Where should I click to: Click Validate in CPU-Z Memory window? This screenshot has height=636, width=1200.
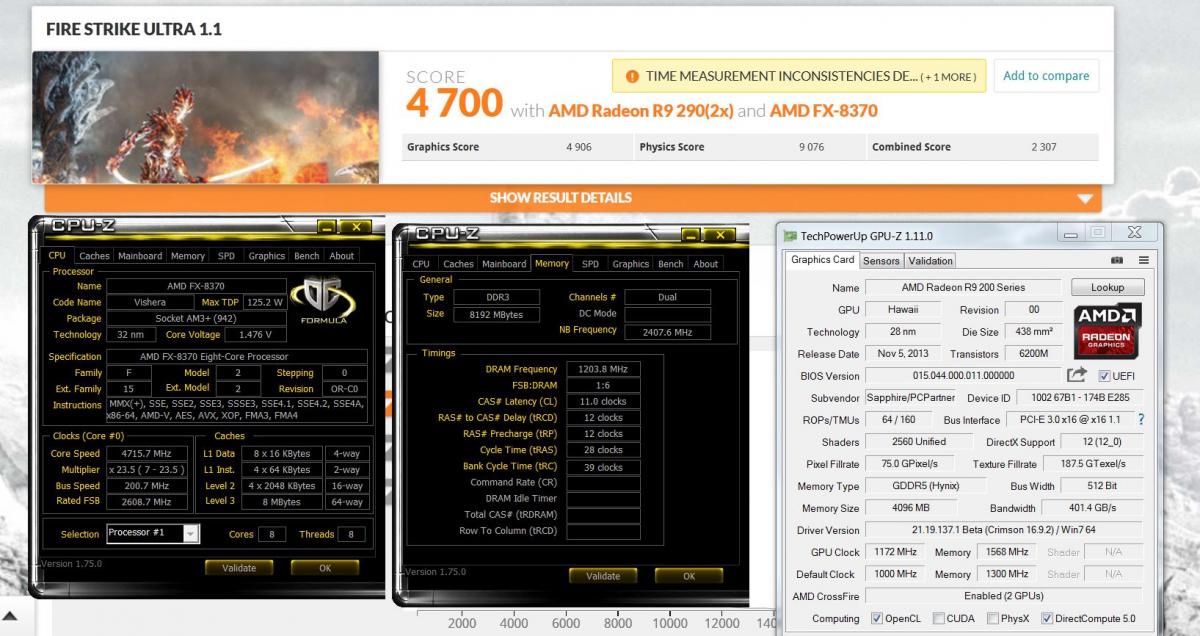[603, 576]
